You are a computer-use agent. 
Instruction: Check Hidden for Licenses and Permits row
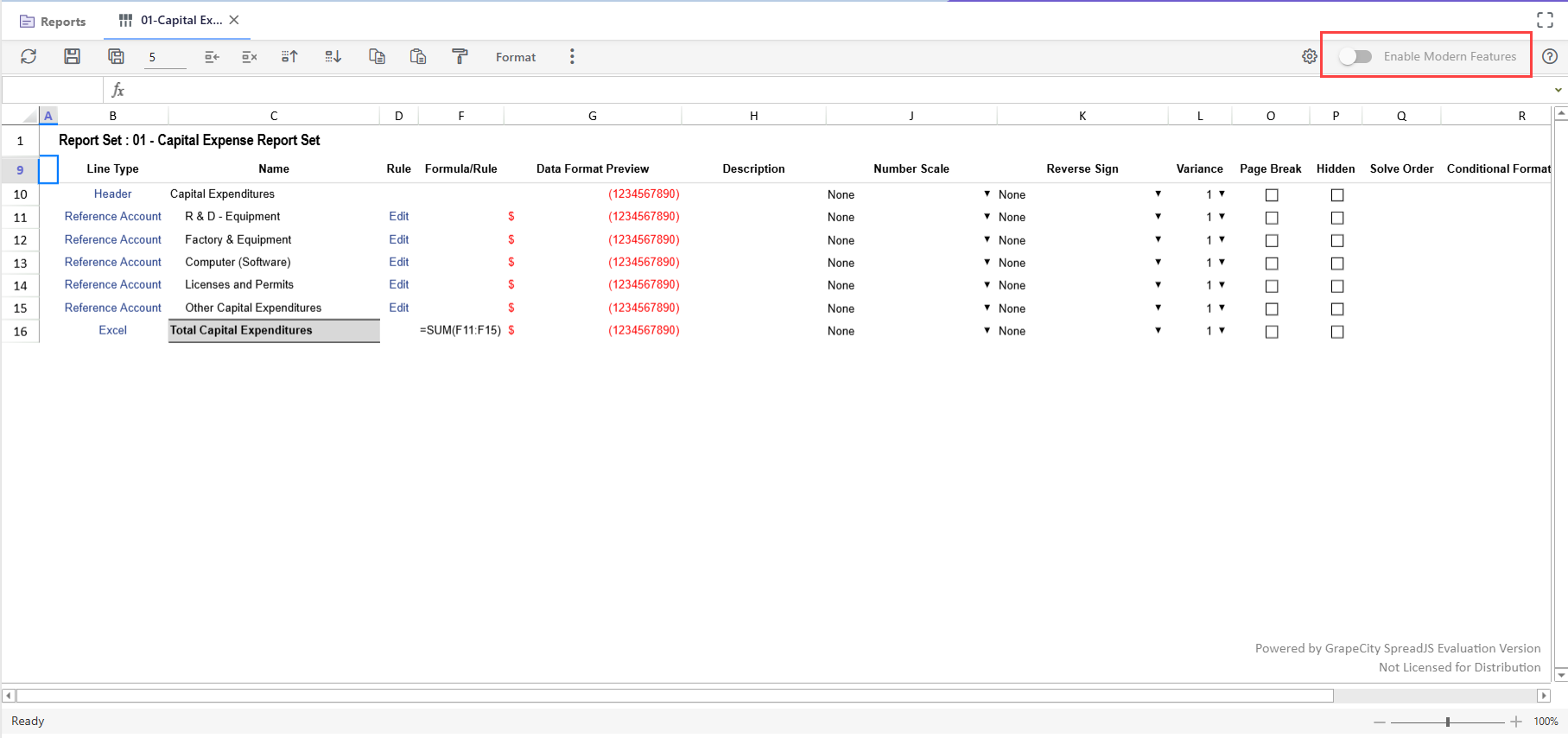(x=1337, y=286)
